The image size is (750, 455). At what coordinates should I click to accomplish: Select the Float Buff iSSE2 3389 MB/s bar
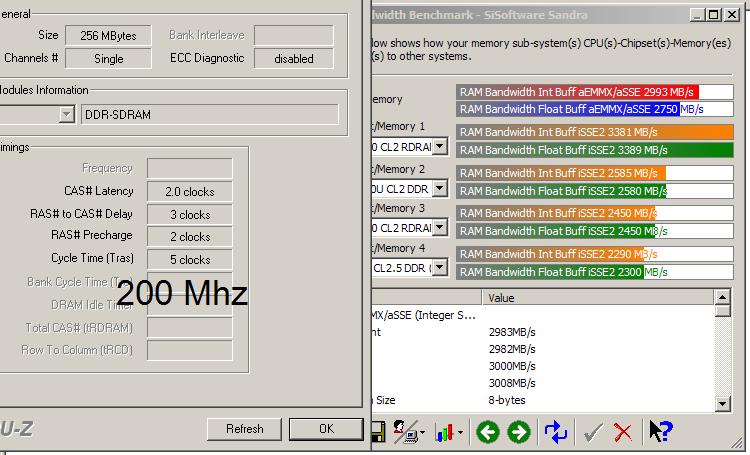595,150
